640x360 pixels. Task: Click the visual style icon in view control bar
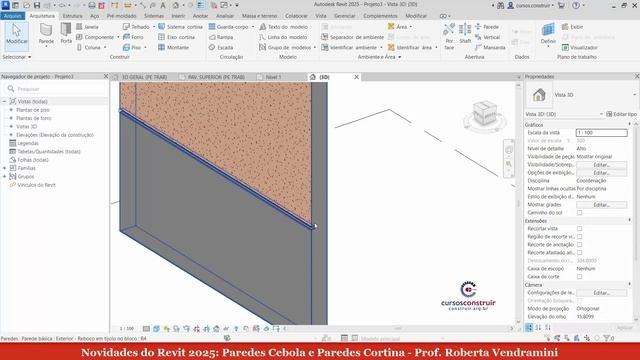point(156,328)
